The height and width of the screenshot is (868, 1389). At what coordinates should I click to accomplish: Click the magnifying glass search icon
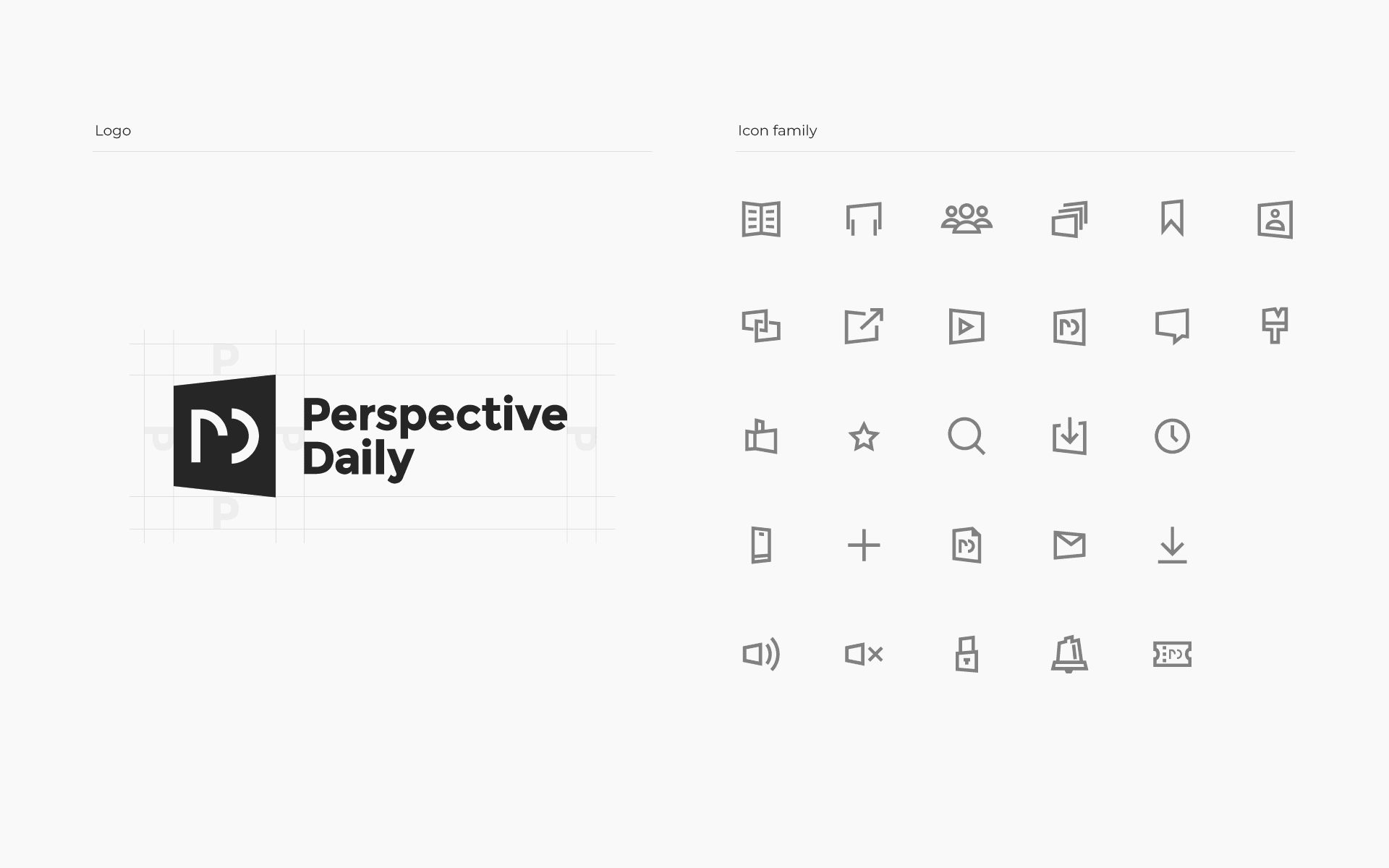tap(967, 436)
